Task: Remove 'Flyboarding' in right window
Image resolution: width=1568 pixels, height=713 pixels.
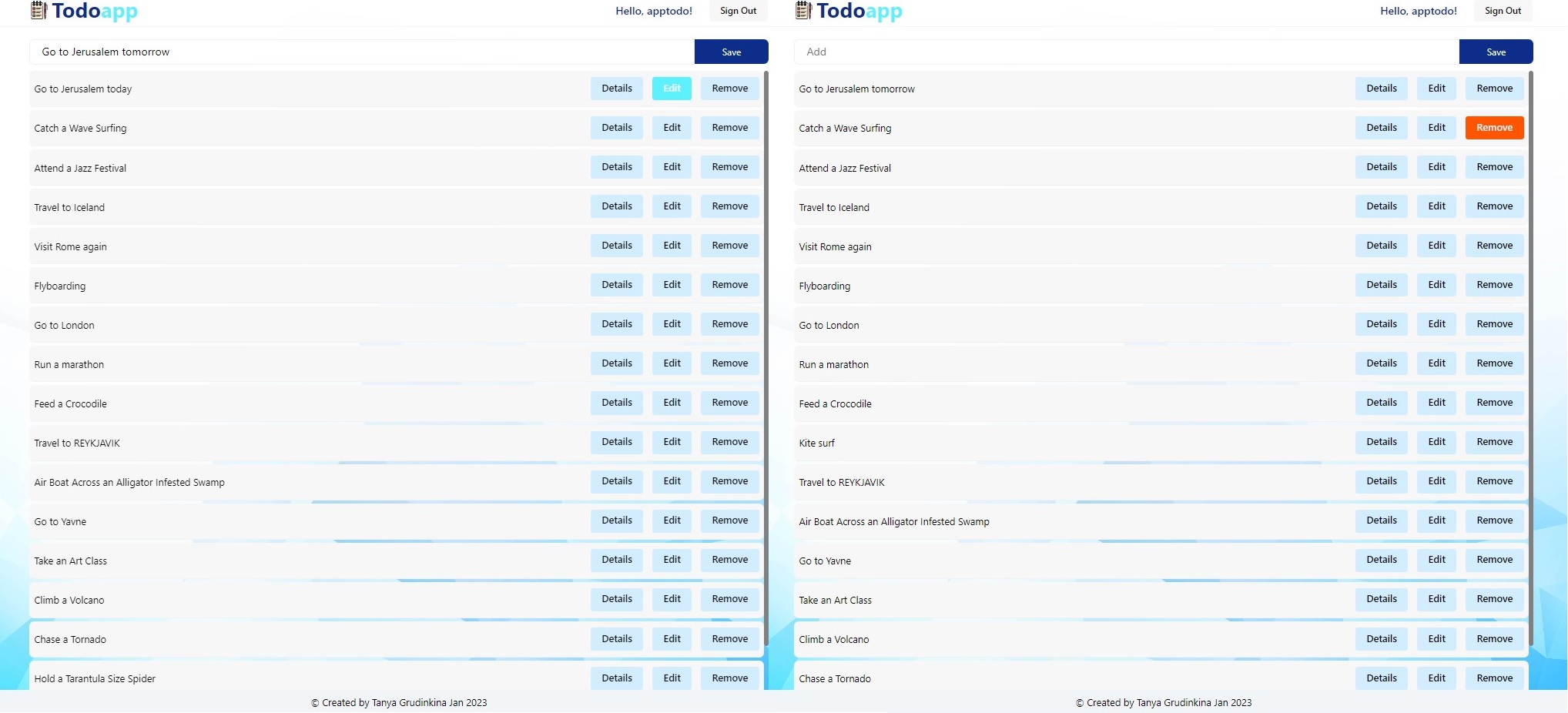Action: [1495, 285]
